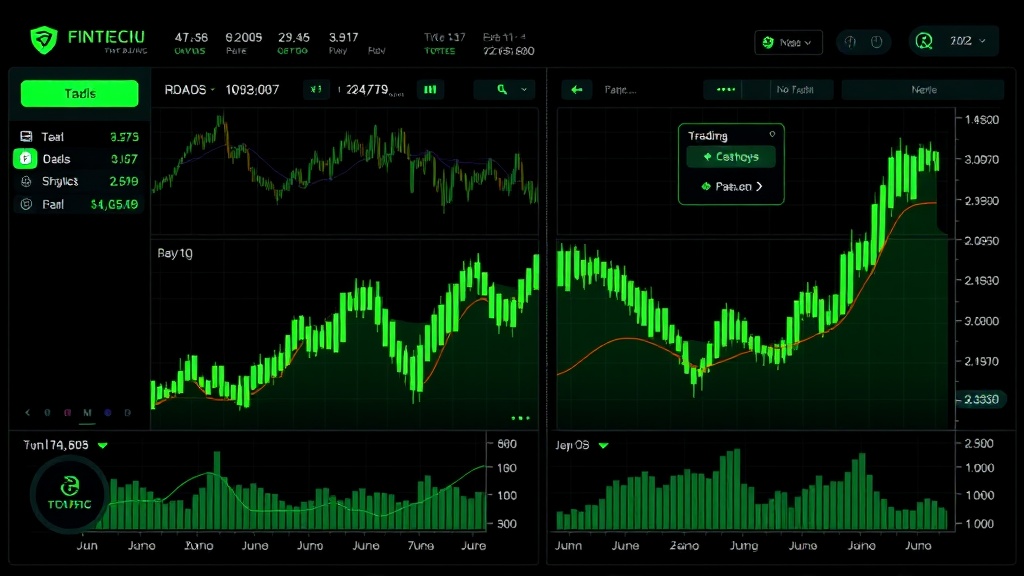Open the Pataen submenu in Trading popup

731,186
